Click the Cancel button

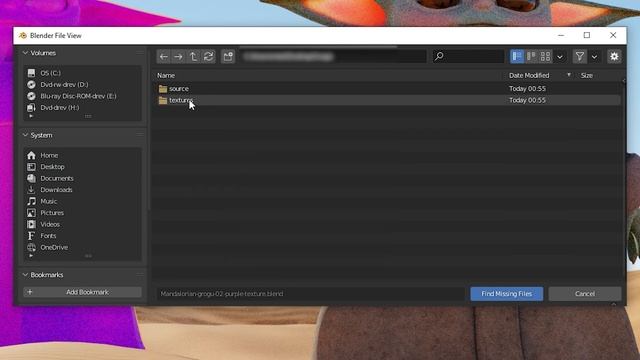pos(585,293)
